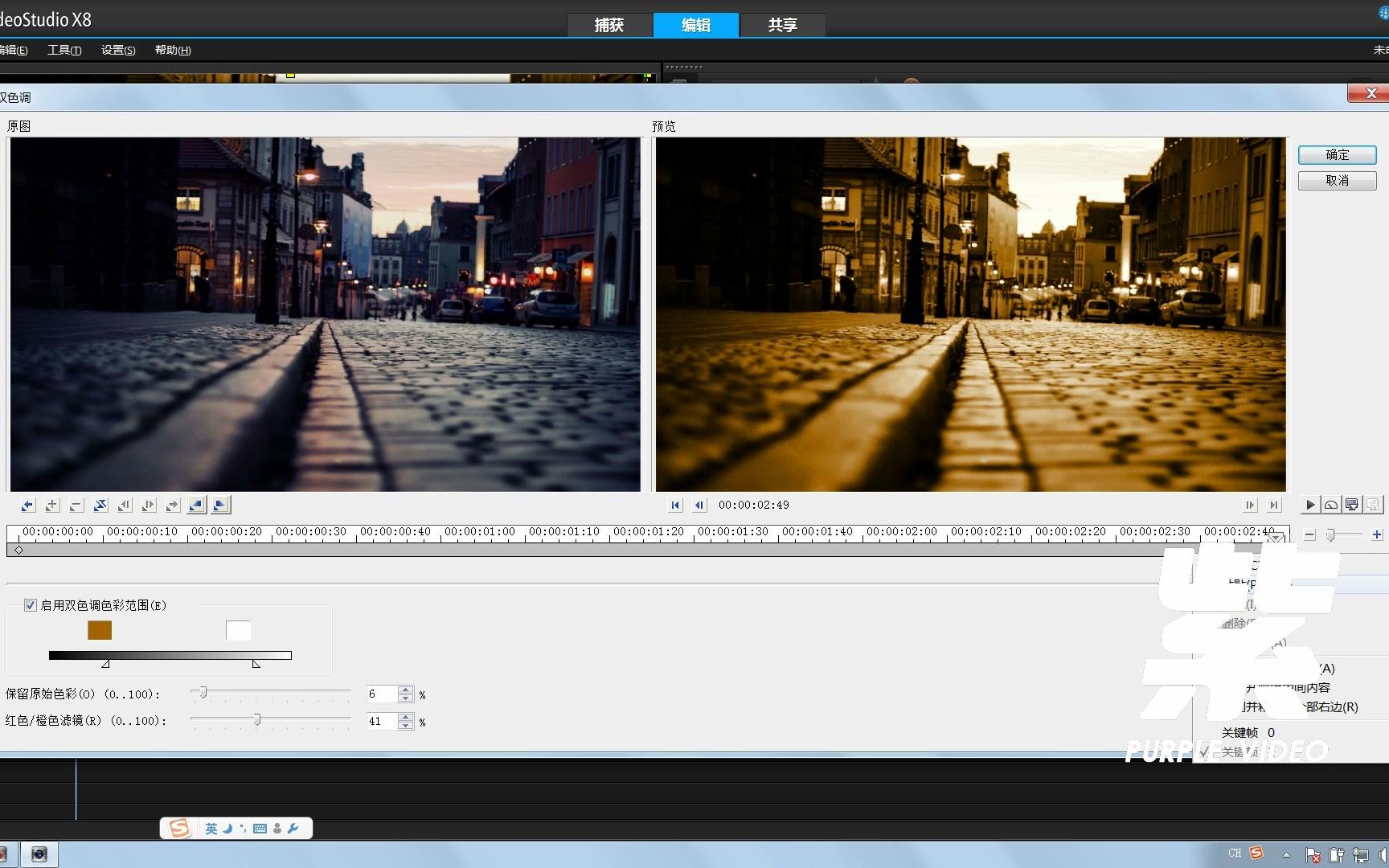1389x868 pixels.
Task: Jump to the preview start frame
Action: [675, 505]
